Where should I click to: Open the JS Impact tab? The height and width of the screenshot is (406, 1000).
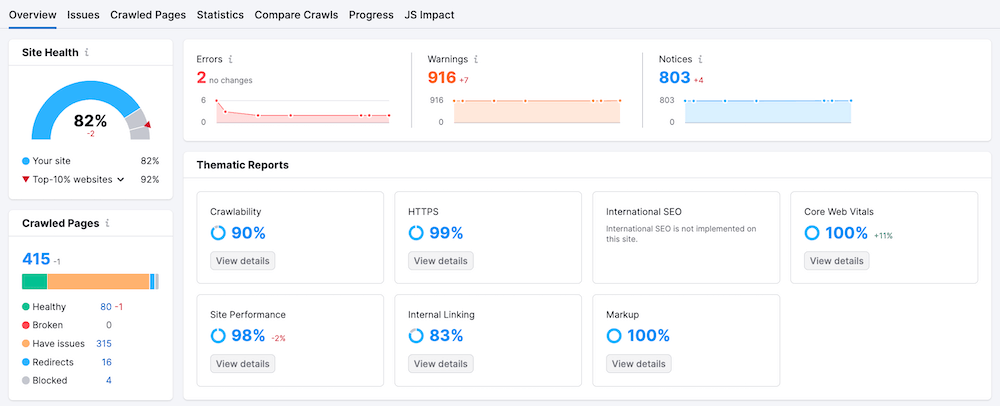pos(429,15)
